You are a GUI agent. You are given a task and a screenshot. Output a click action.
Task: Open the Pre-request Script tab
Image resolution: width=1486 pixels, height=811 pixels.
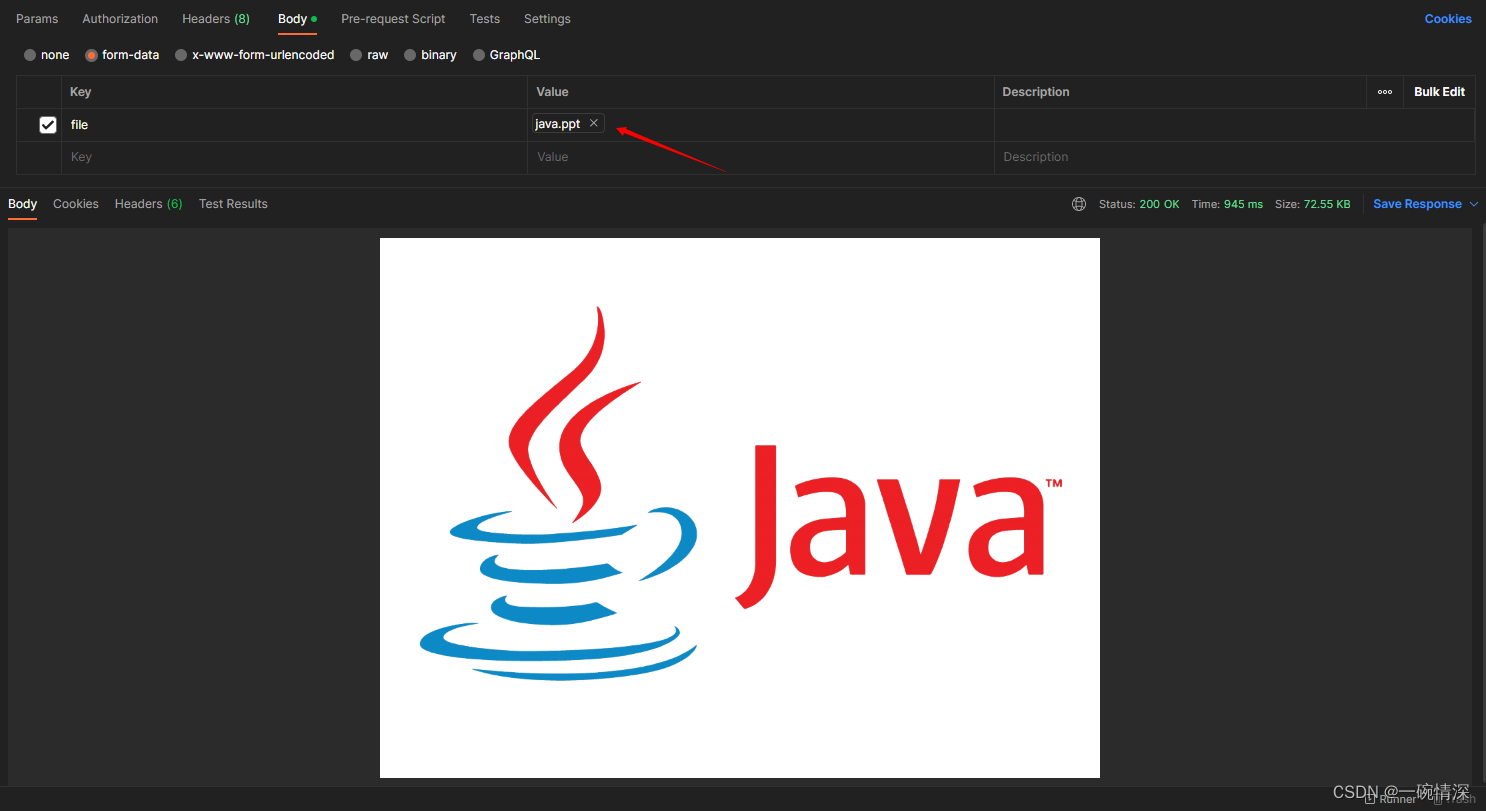(393, 19)
